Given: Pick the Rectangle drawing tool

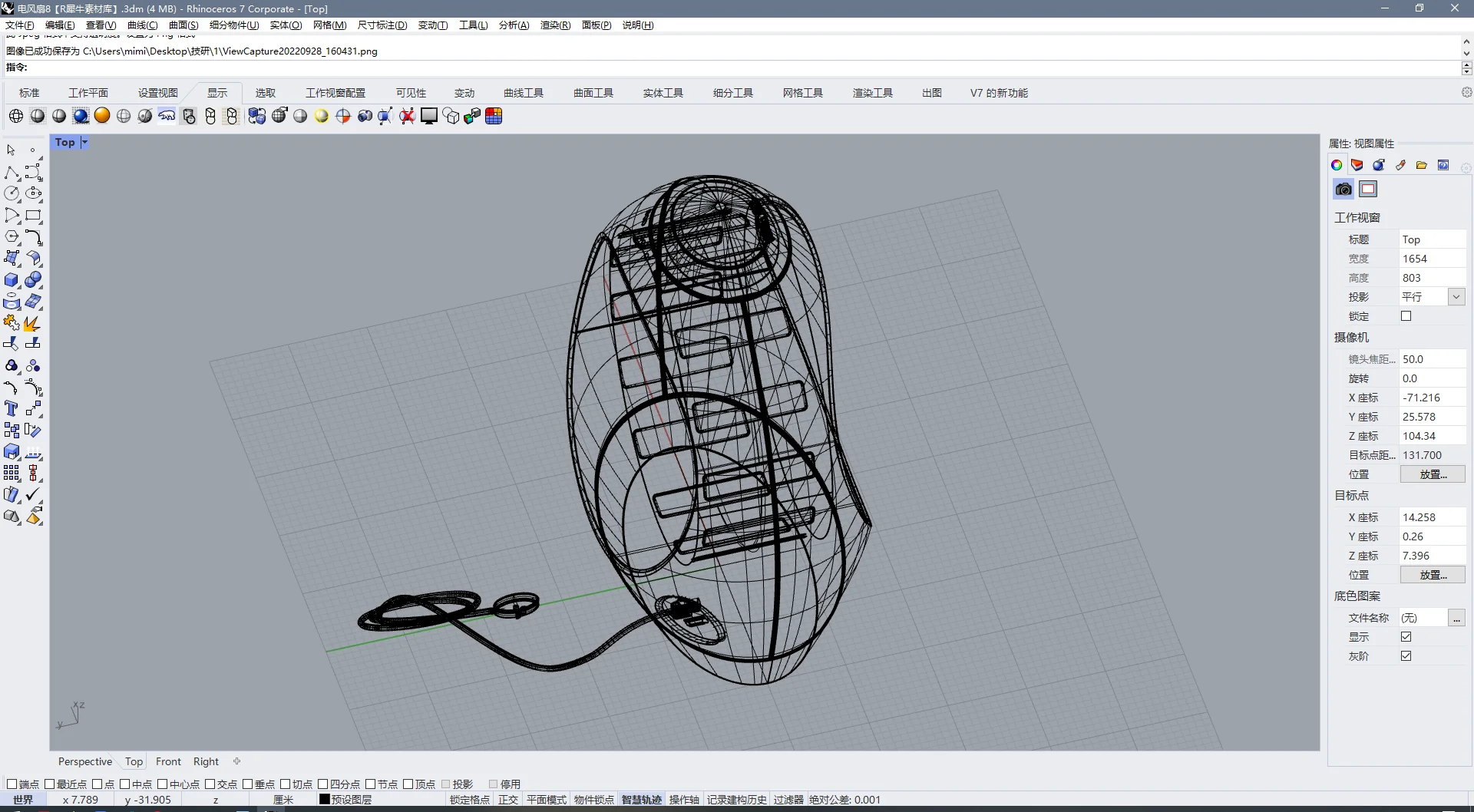Looking at the screenshot, I should pos(33,216).
